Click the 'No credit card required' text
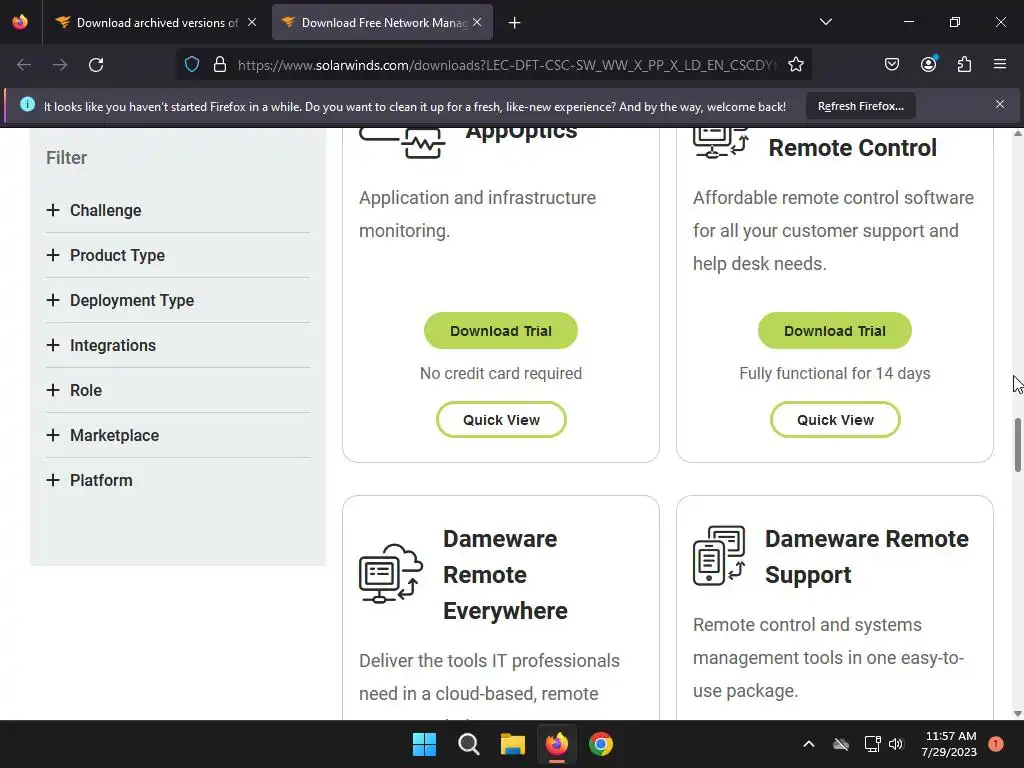 [x=501, y=374]
